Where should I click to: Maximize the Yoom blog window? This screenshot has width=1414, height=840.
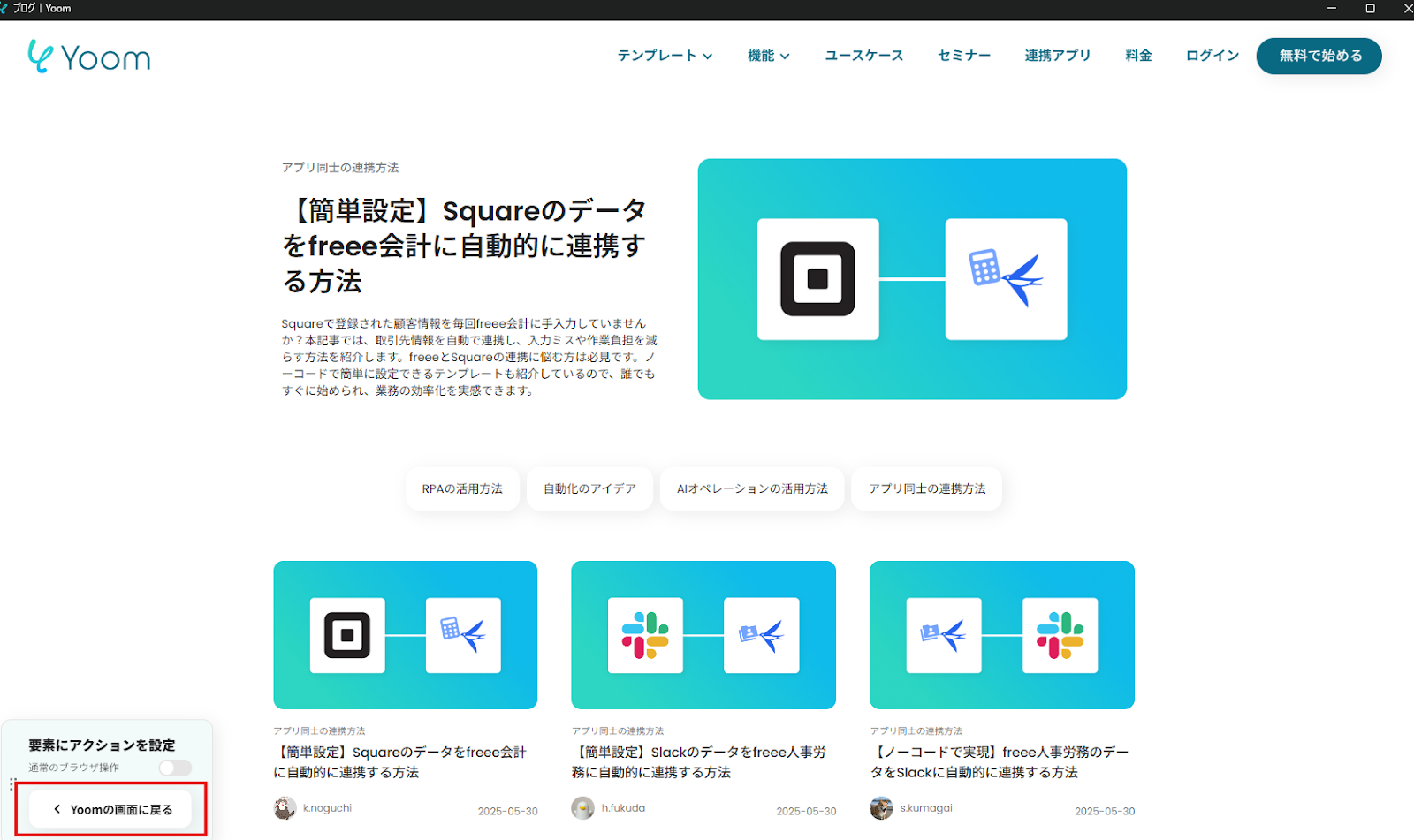coord(1371,9)
